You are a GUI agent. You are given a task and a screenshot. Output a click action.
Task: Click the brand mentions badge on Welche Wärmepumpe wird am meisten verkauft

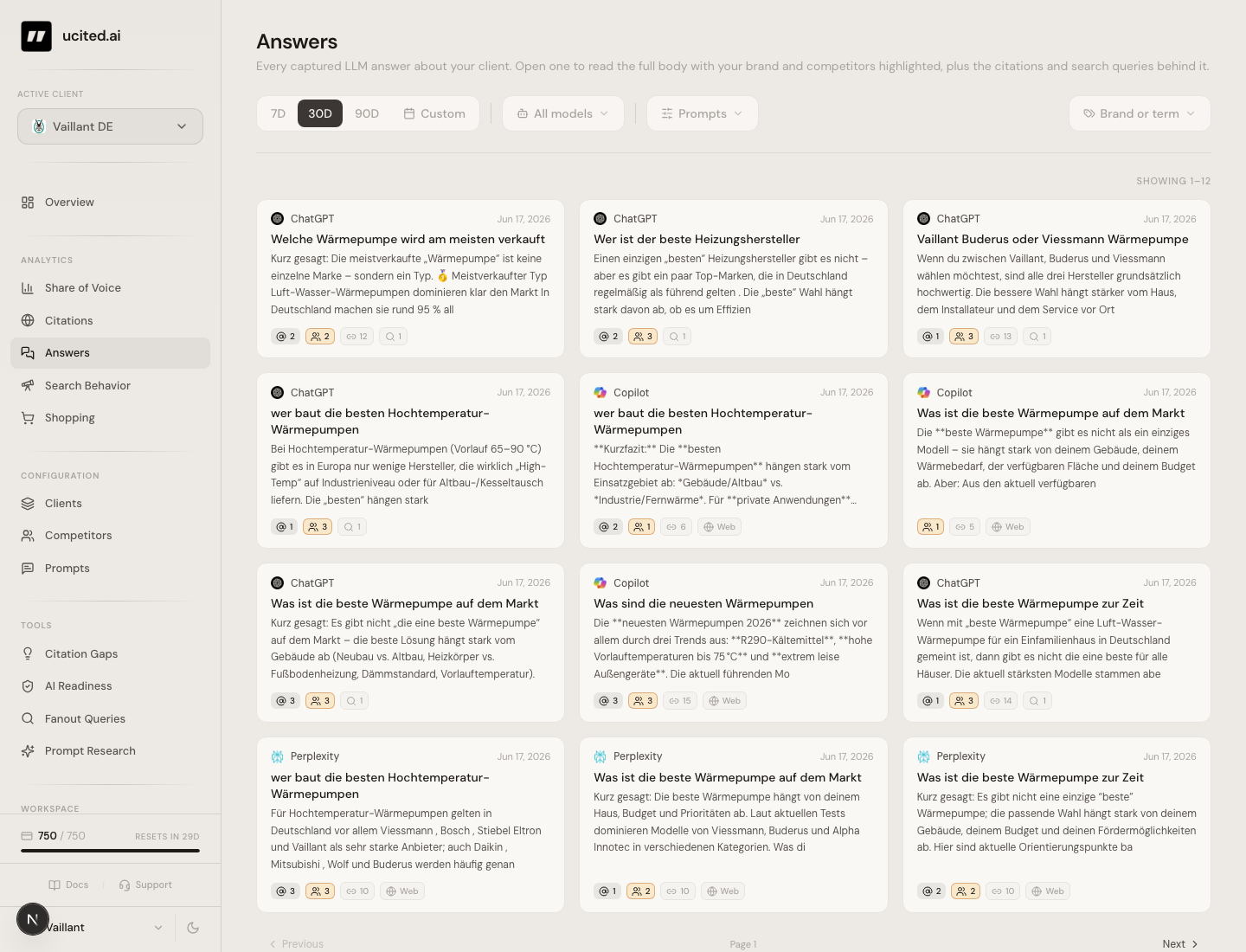285,337
